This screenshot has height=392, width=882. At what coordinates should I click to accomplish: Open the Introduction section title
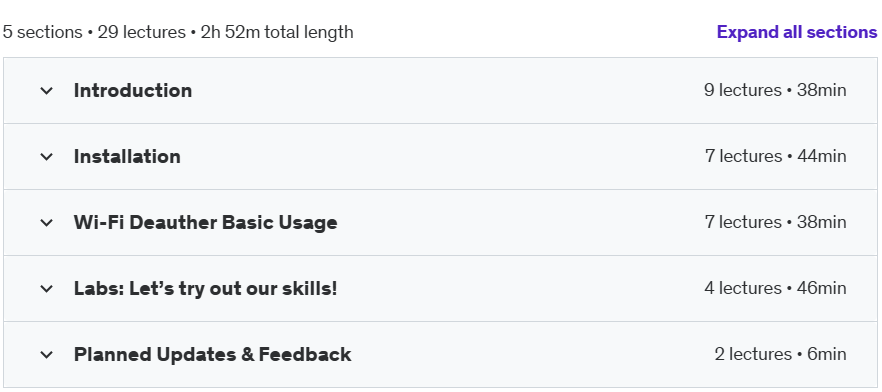pos(133,91)
